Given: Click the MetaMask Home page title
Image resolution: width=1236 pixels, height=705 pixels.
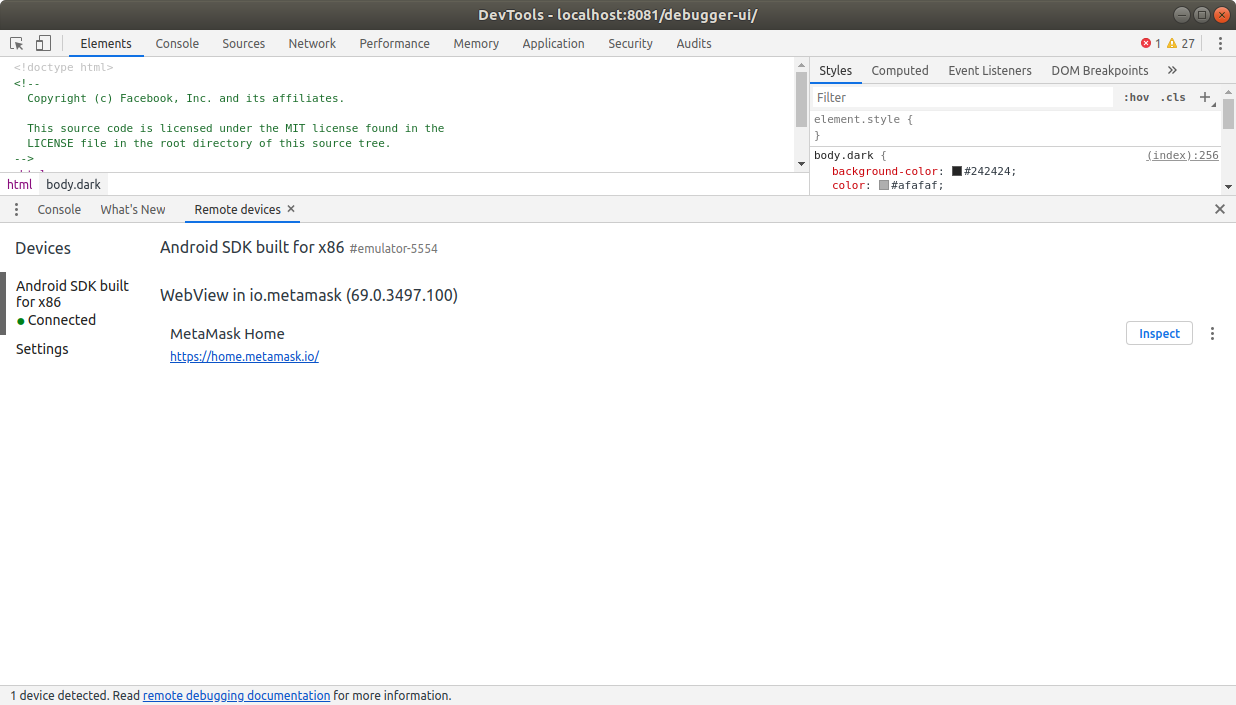Looking at the screenshot, I should tap(227, 334).
